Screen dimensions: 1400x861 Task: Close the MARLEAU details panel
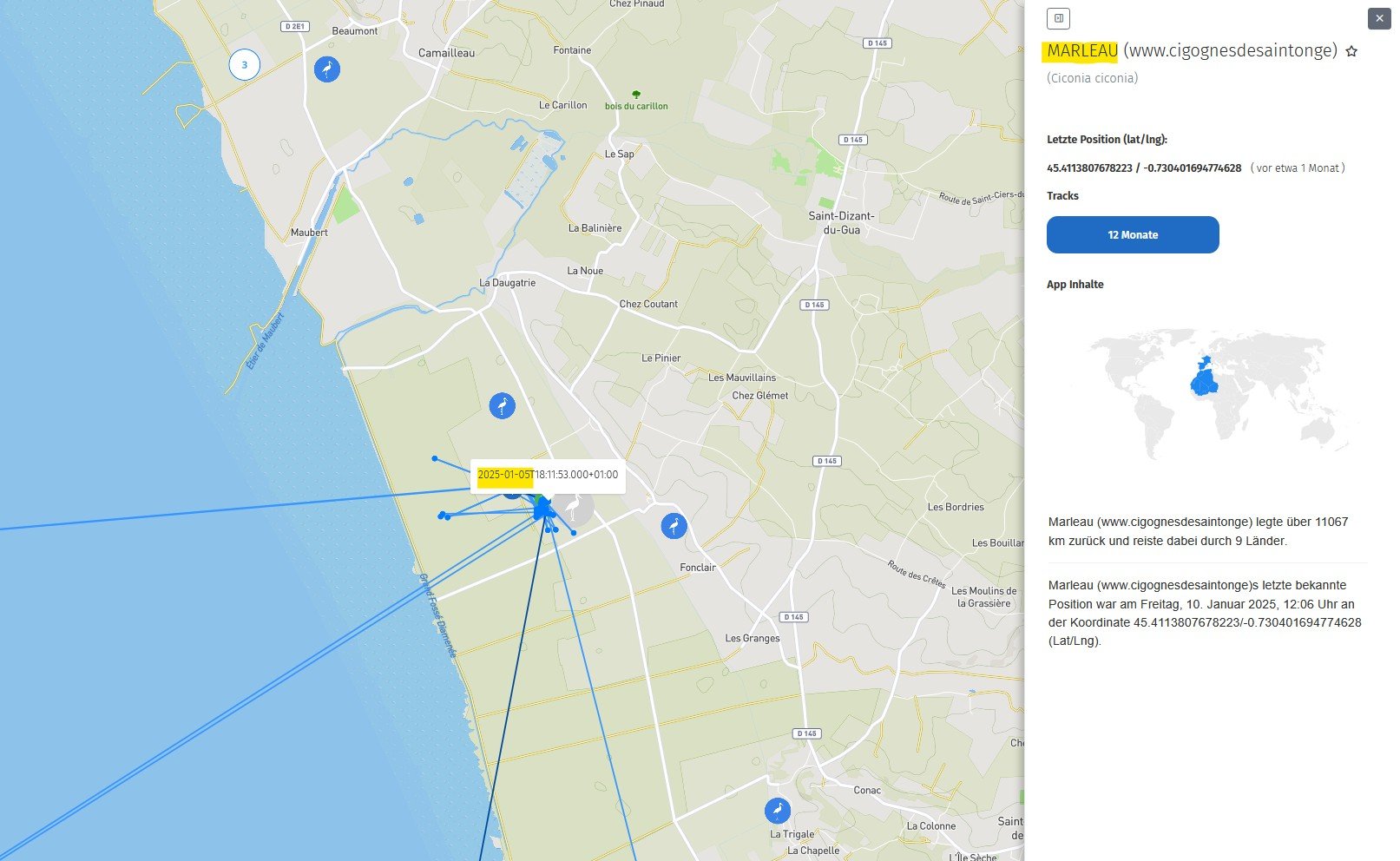pyautogui.click(x=1379, y=18)
